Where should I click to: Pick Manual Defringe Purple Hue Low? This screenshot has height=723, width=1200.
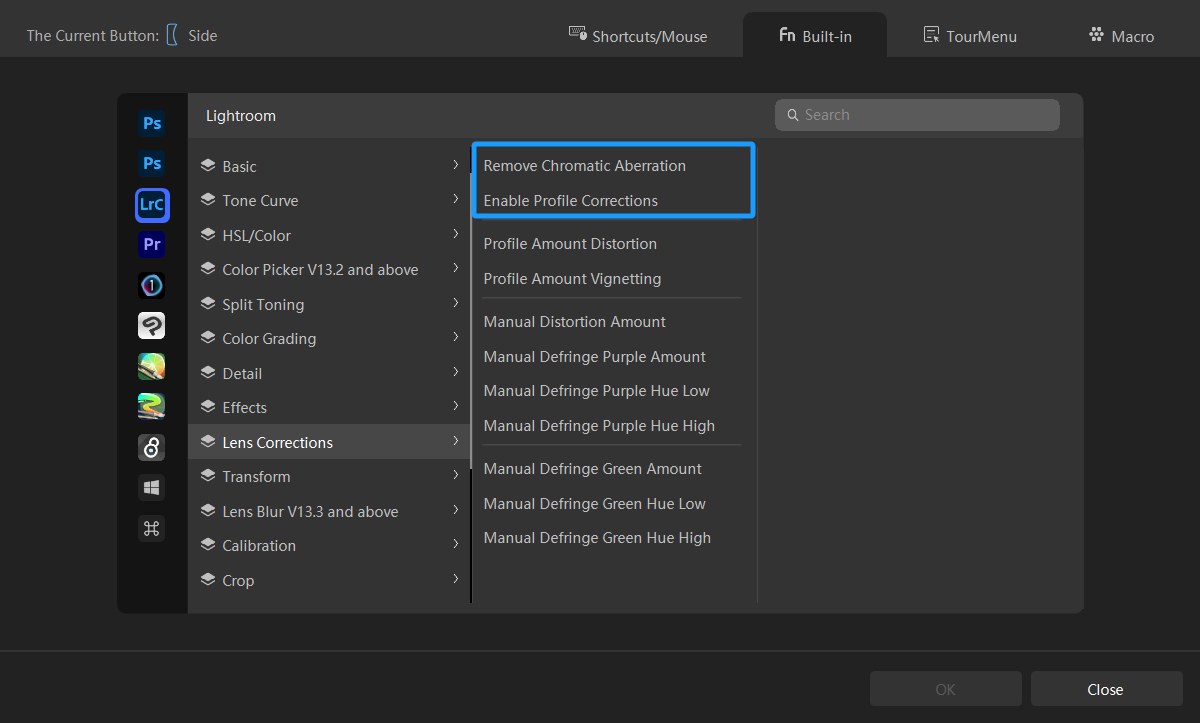[x=597, y=390]
